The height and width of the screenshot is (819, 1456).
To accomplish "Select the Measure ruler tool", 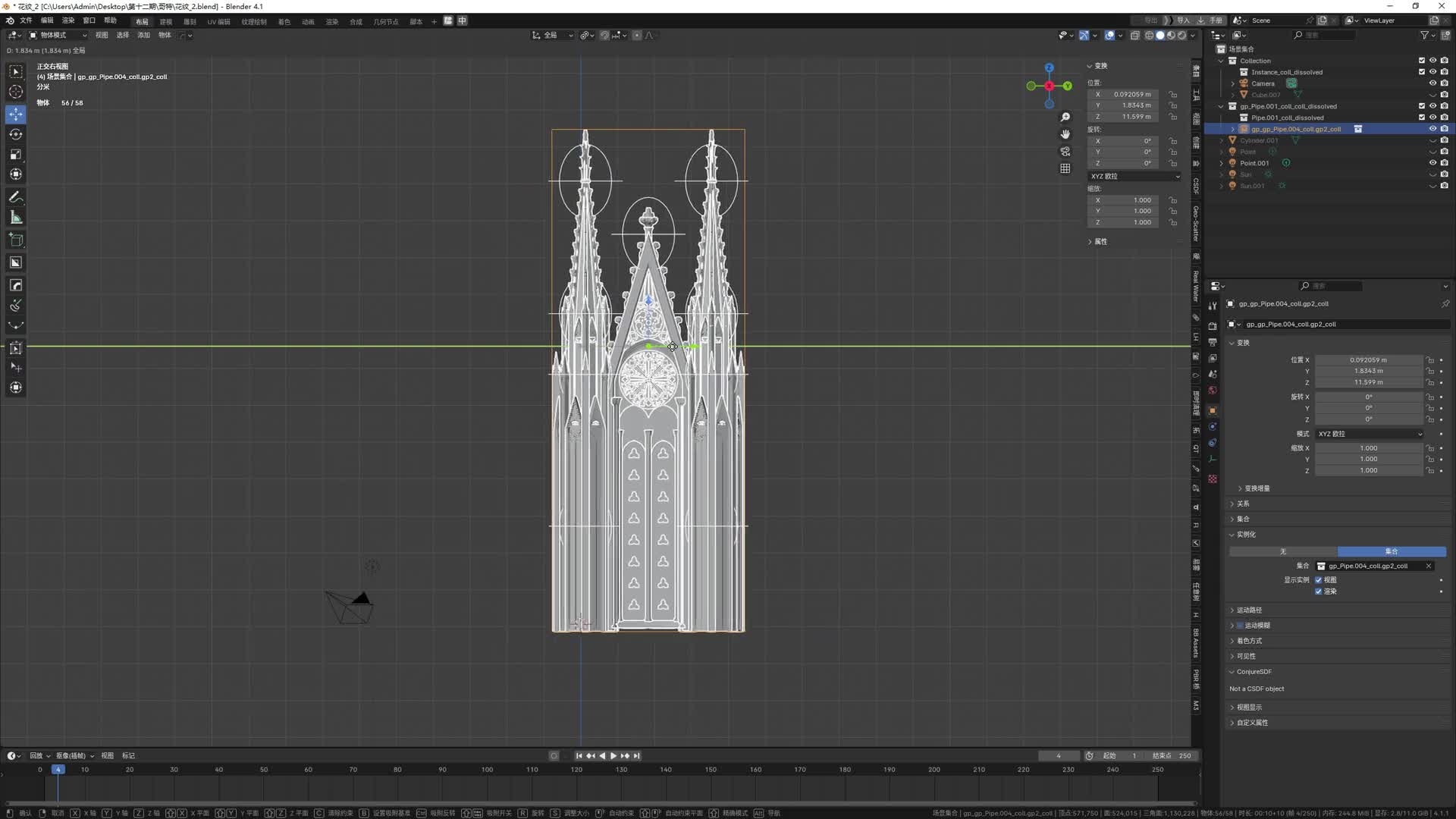I will point(16,218).
